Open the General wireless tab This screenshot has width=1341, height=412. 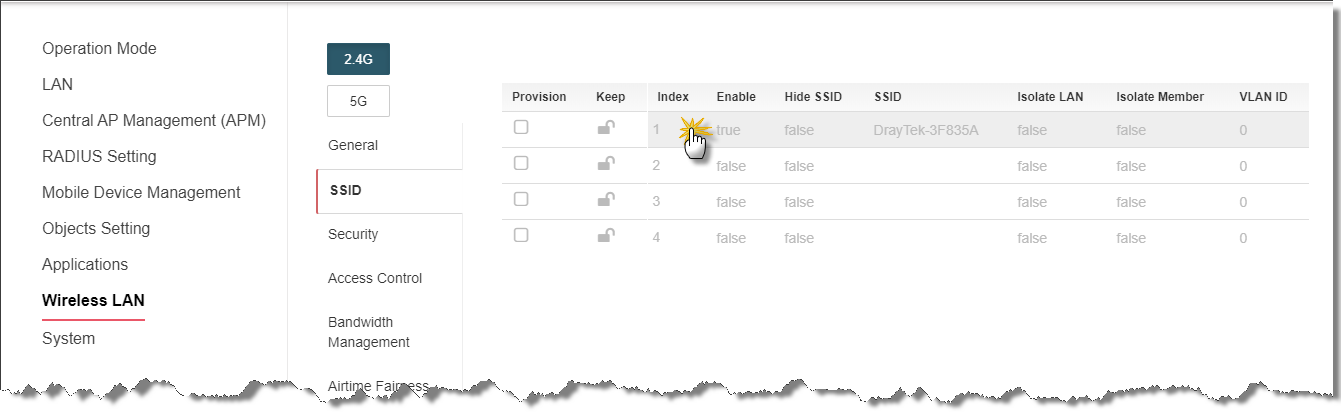[353, 145]
